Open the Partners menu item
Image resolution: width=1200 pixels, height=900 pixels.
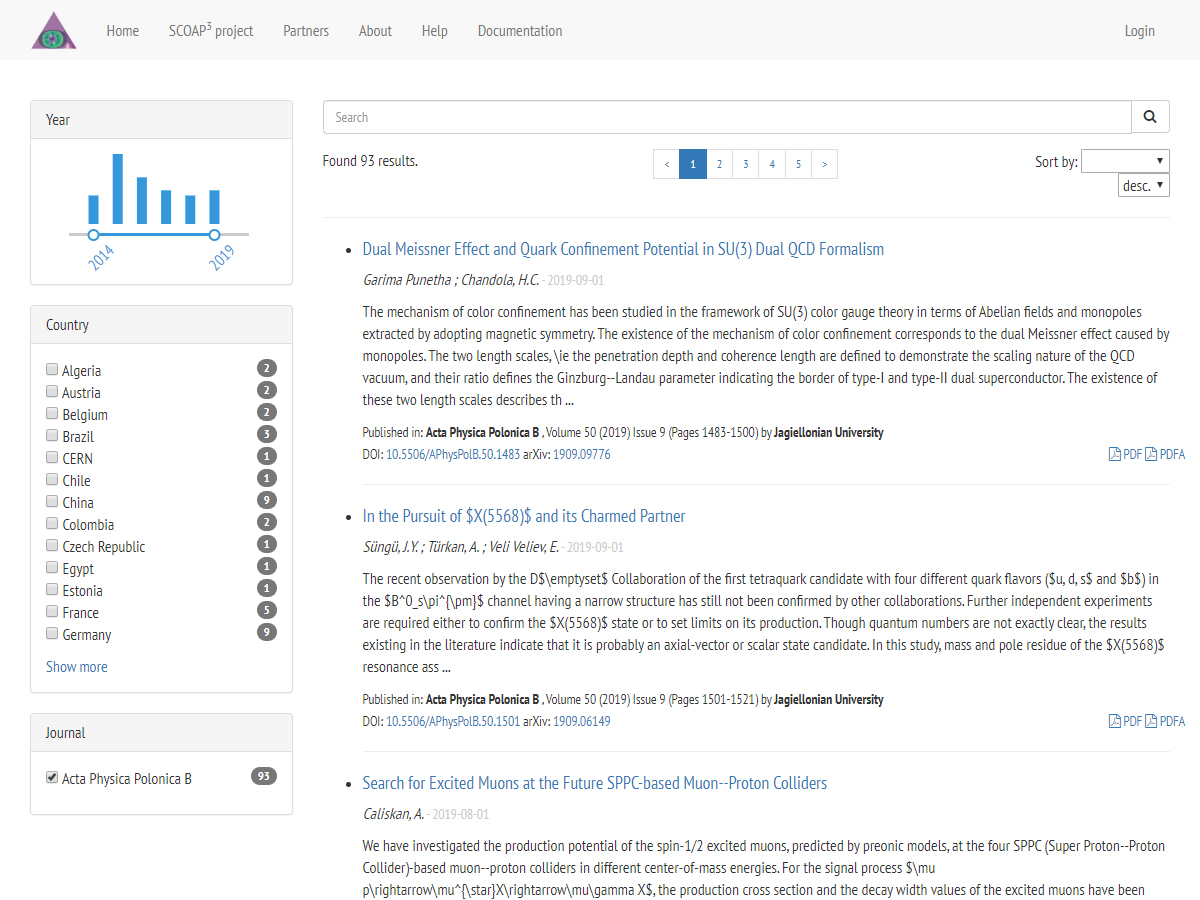pyautogui.click(x=306, y=31)
